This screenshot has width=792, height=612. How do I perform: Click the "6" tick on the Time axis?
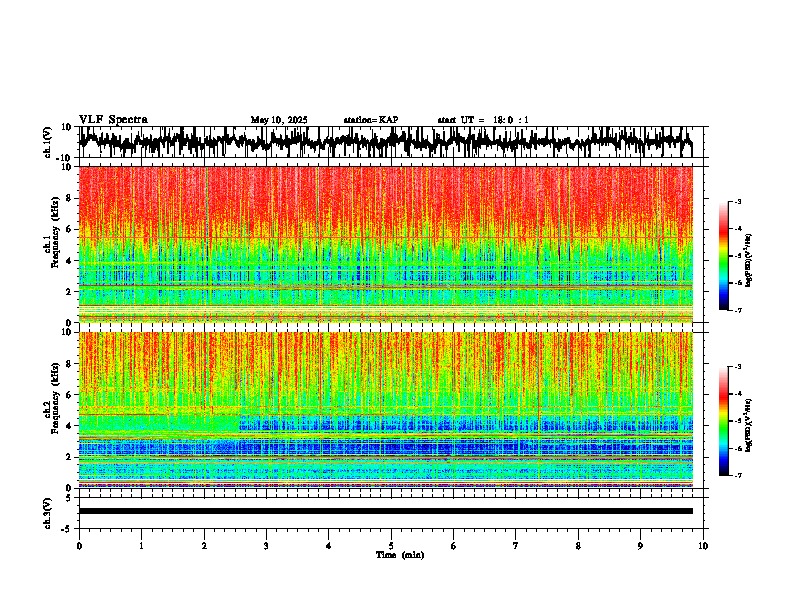coord(454,546)
